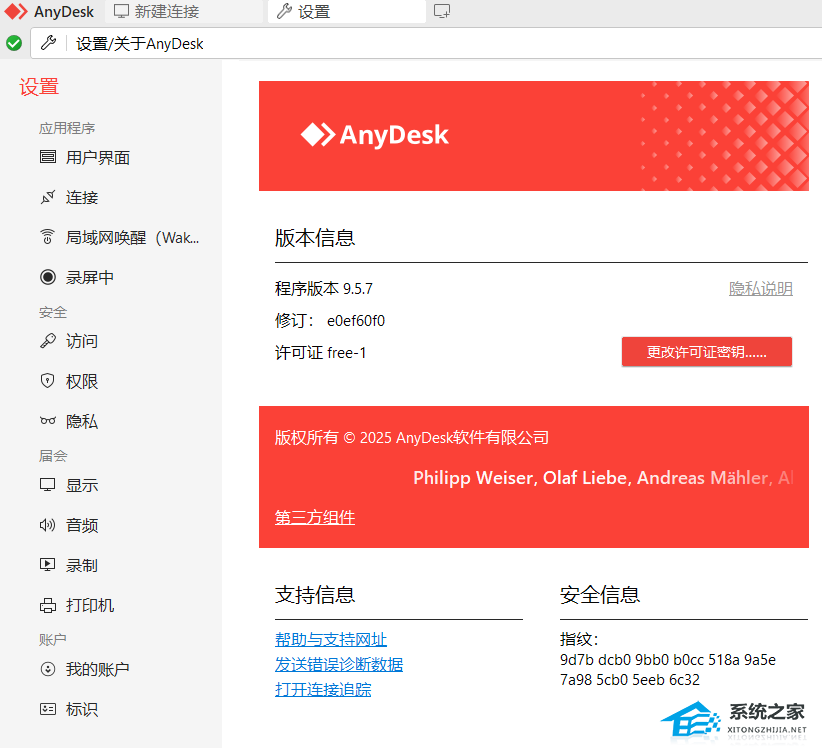
Task: Open the 录制 settings page
Action: tap(82, 566)
